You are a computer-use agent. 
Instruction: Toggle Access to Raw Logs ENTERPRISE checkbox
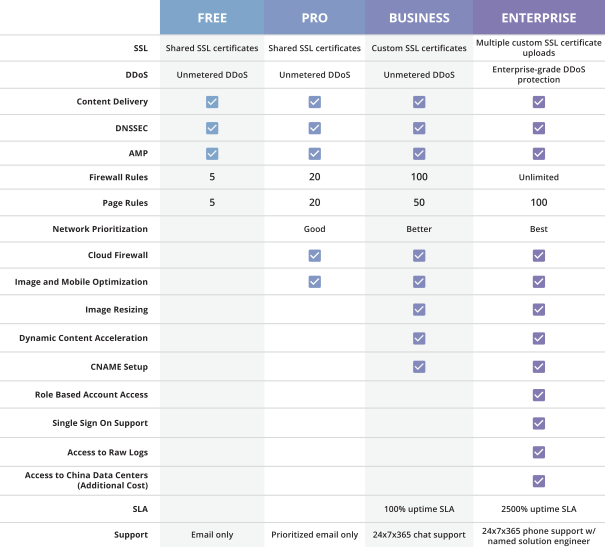click(x=538, y=451)
